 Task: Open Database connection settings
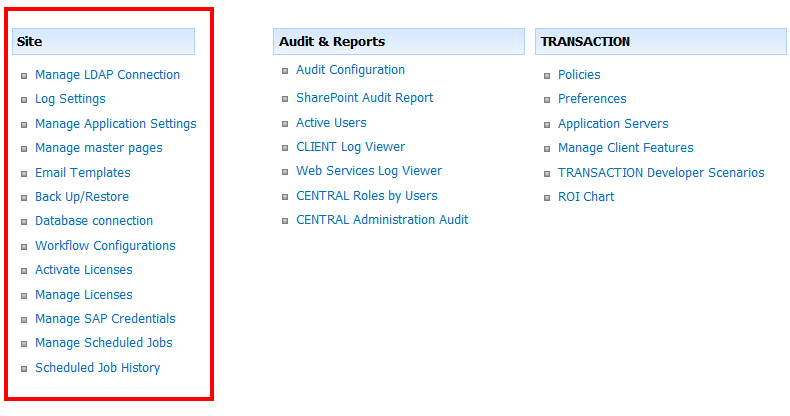tap(94, 221)
